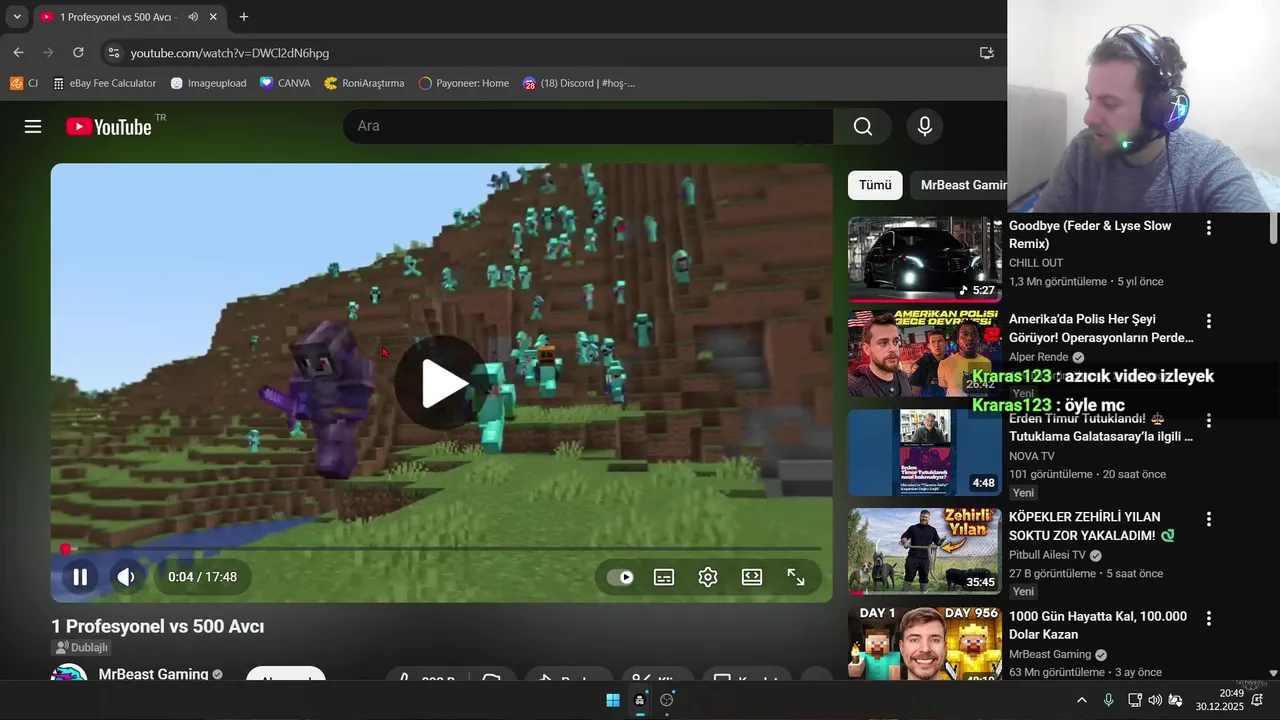Open the Erden Timur Tutuklandı thumbnail
The image size is (1280, 720).
click(x=925, y=452)
